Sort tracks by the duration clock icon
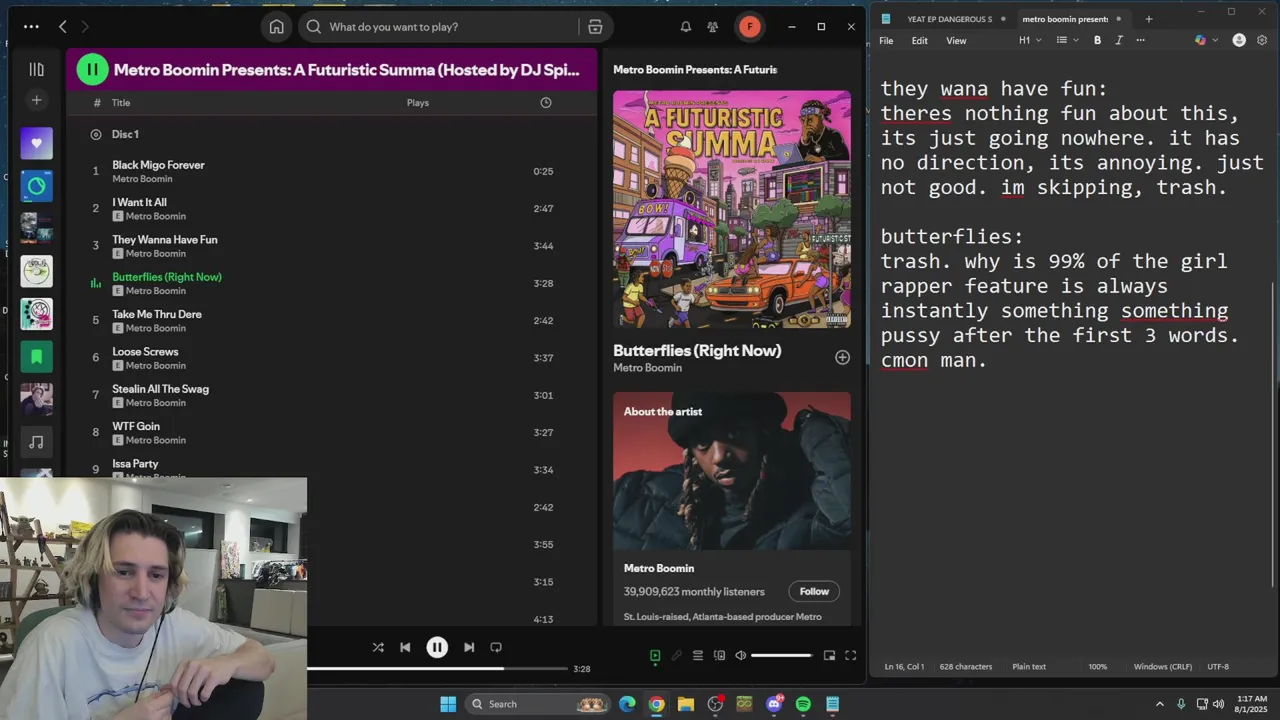The height and width of the screenshot is (720, 1280). [x=546, y=103]
